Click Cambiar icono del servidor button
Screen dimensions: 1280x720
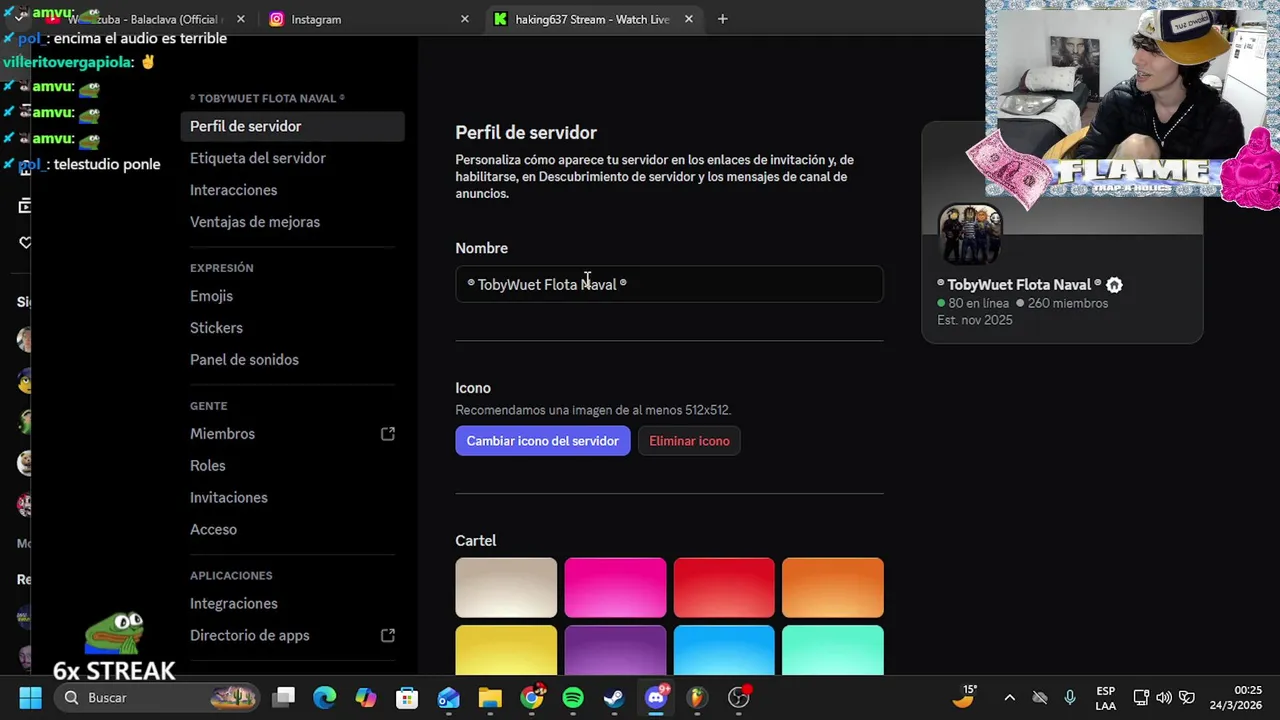coord(543,441)
